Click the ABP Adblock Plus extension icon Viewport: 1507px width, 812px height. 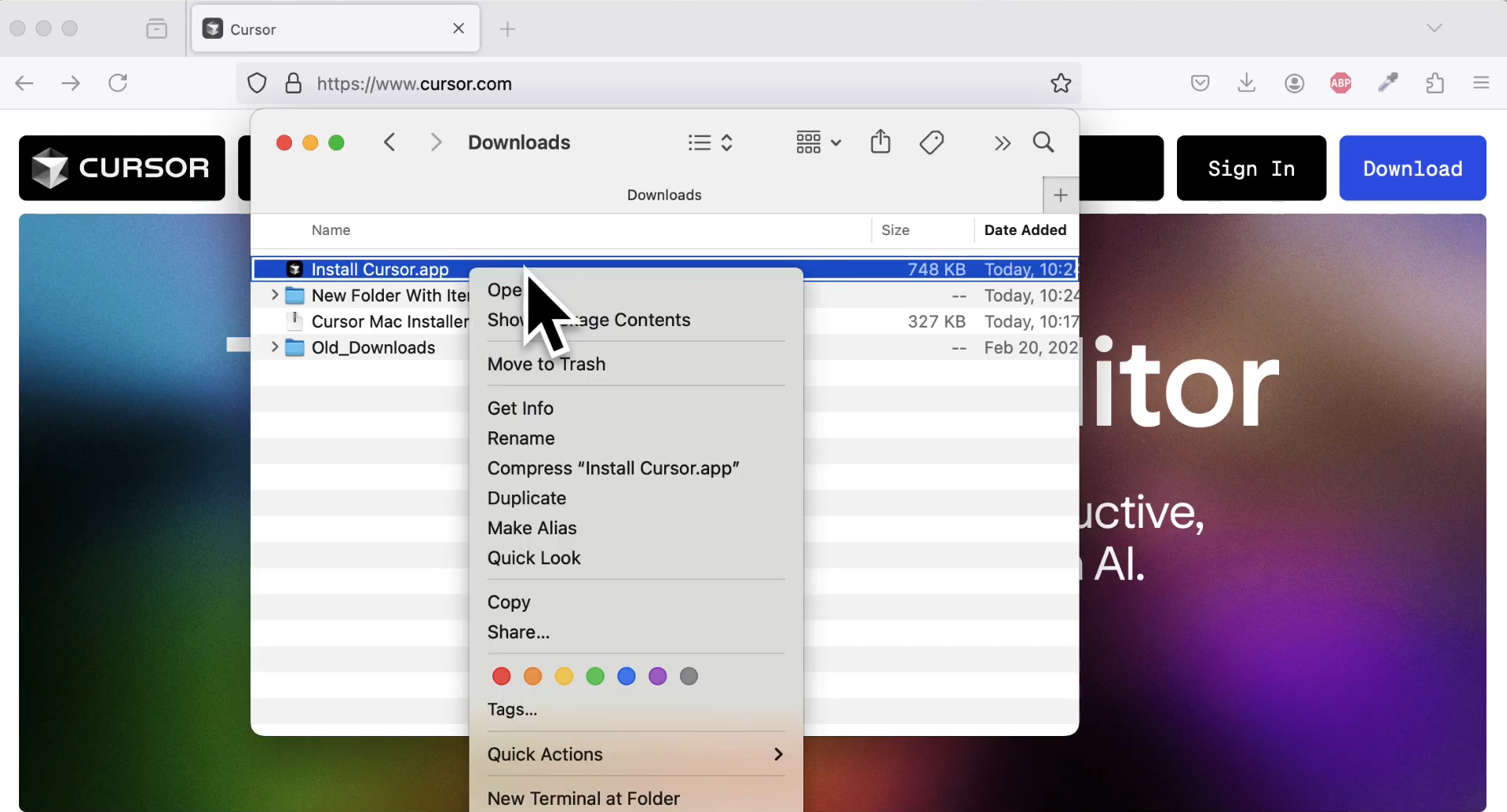[x=1341, y=83]
